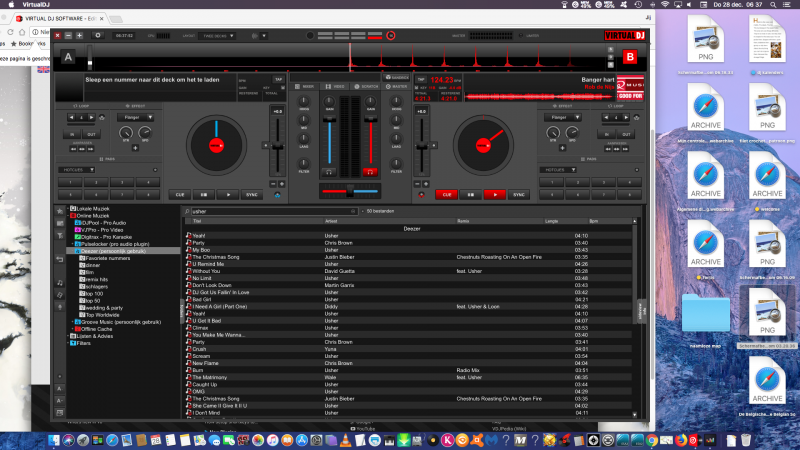Viewport: 800px width, 450px height.
Task: Click deck B effect plus icon
Action: coord(562,148)
